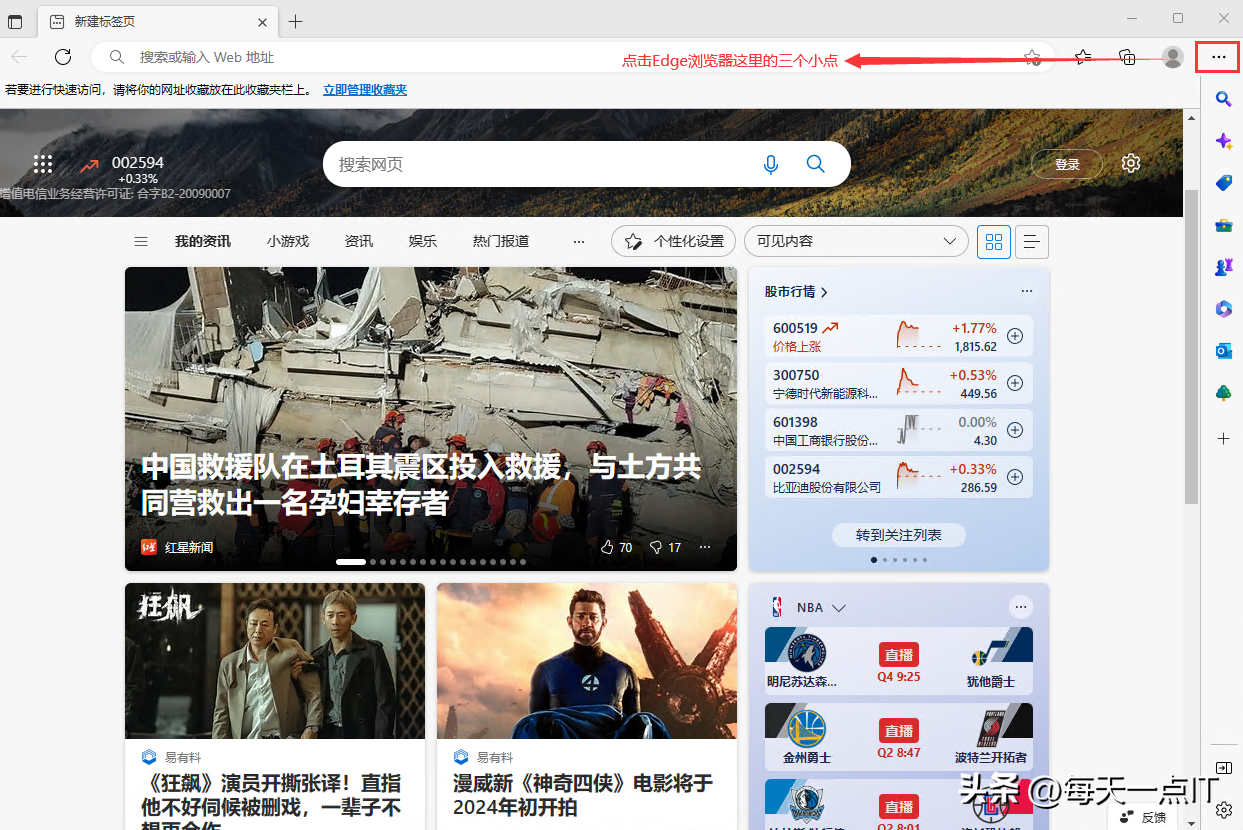Open 个性化设置 button

coord(674,241)
